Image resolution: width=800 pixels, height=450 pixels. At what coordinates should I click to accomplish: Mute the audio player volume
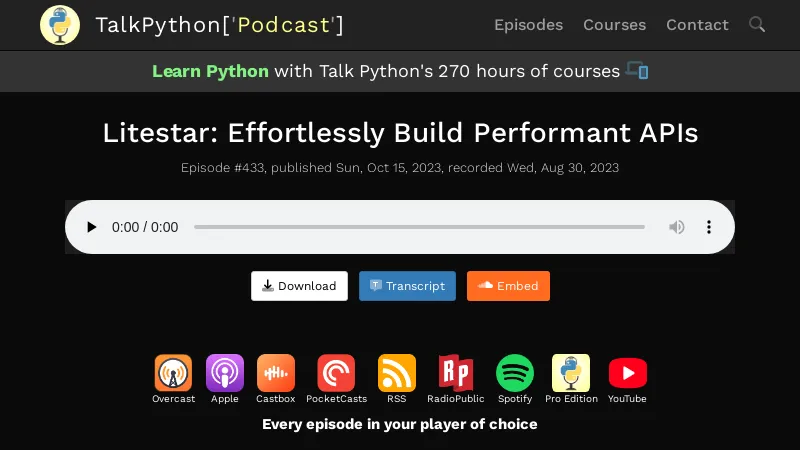click(x=677, y=227)
